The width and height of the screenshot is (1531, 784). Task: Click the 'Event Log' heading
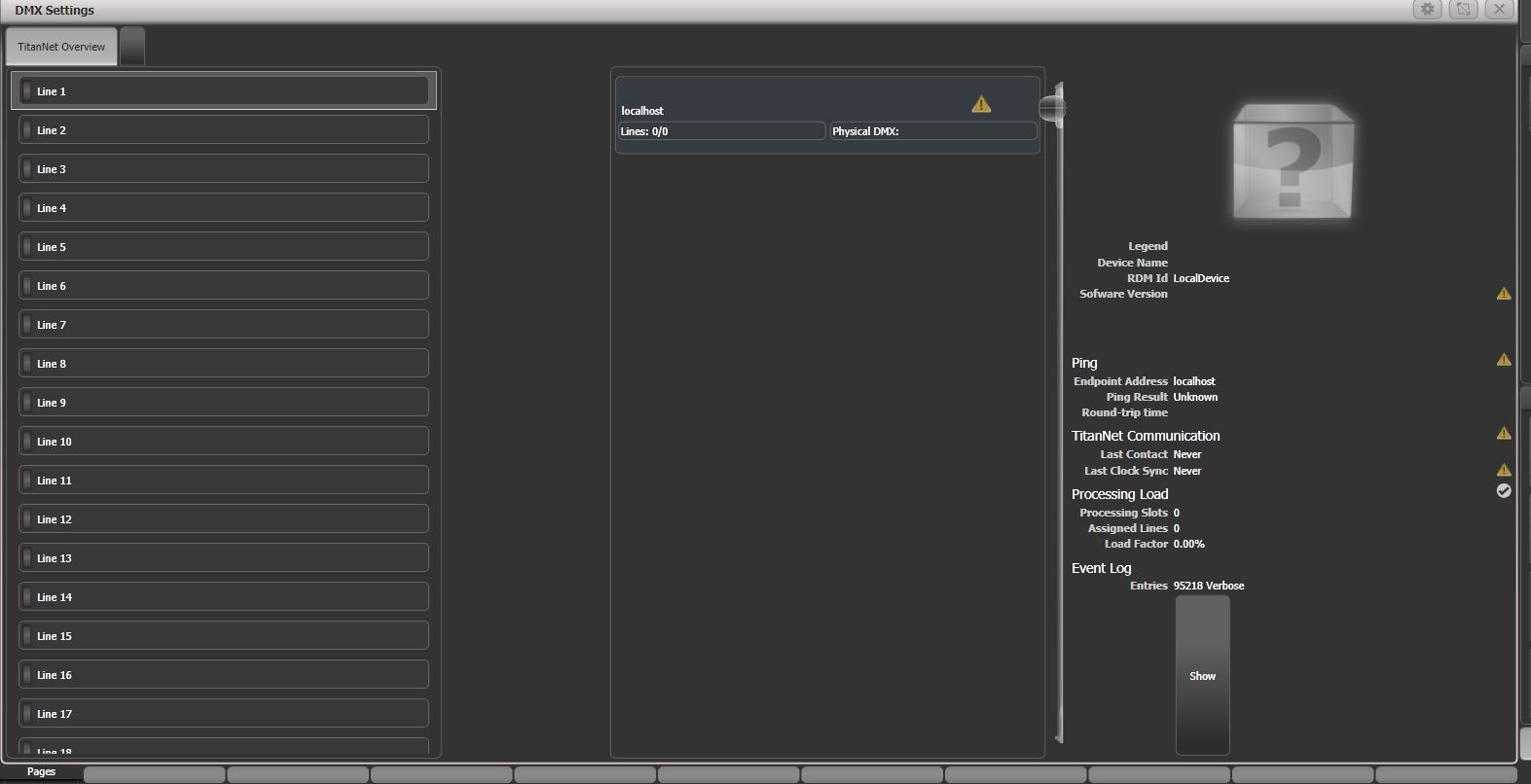point(1101,568)
